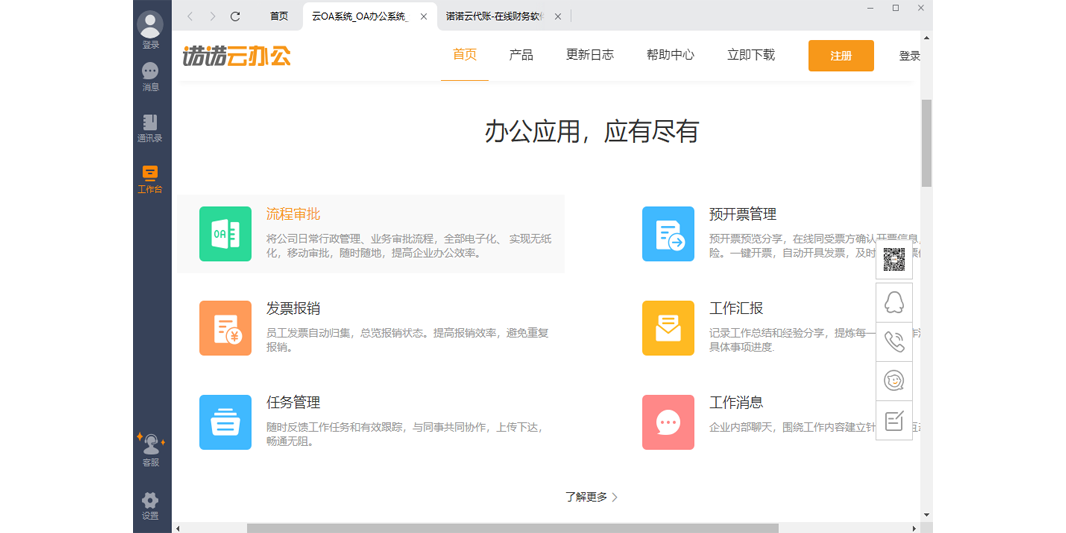Click the orange 注册 button
Screen dimensions: 1066x533
(841, 56)
